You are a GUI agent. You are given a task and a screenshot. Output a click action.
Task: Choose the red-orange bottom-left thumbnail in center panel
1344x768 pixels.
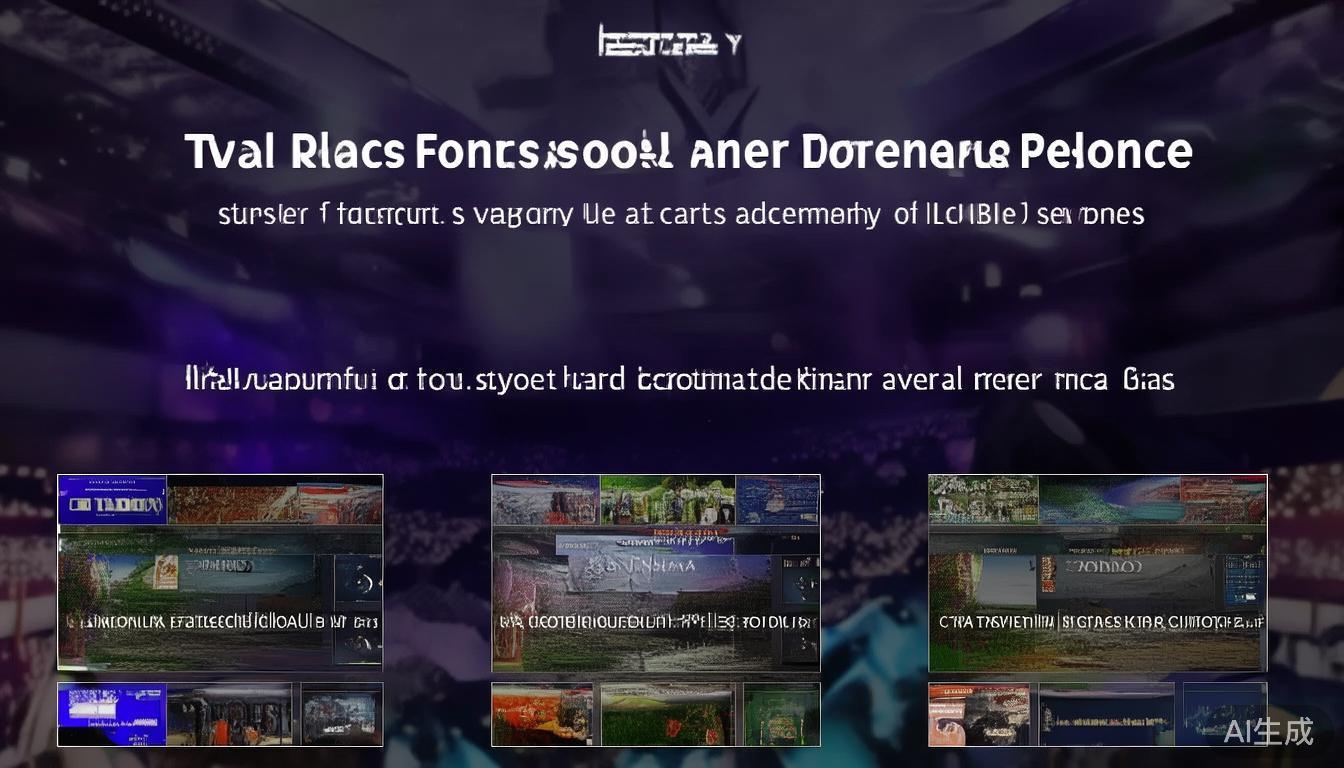(543, 714)
